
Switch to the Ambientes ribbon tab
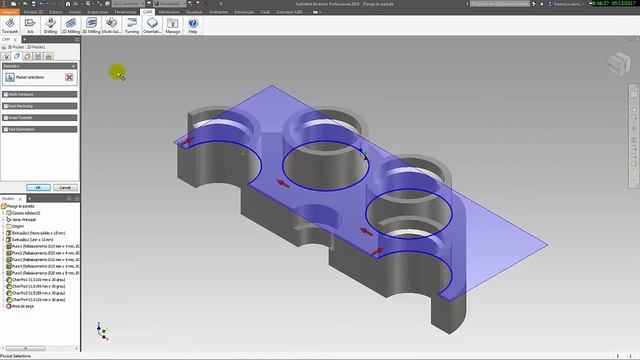[x=218, y=12]
